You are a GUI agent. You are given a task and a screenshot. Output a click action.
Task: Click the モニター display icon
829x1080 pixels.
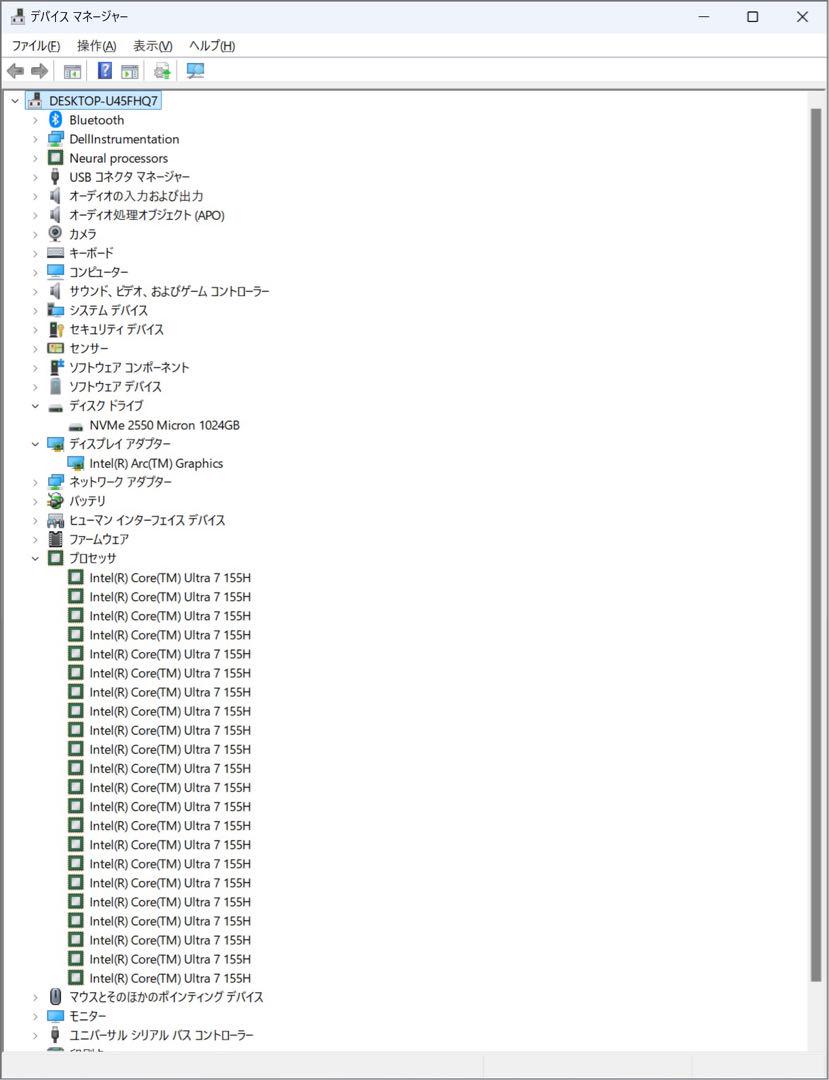pos(56,1016)
